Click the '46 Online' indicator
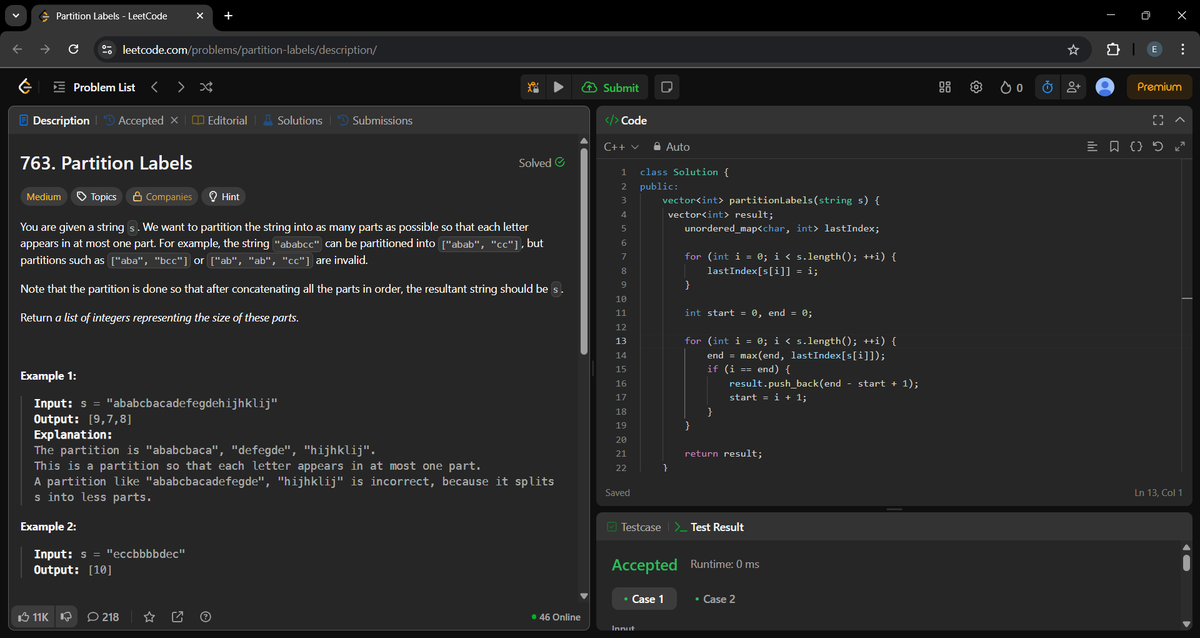Image resolution: width=1200 pixels, height=638 pixels. coord(555,617)
